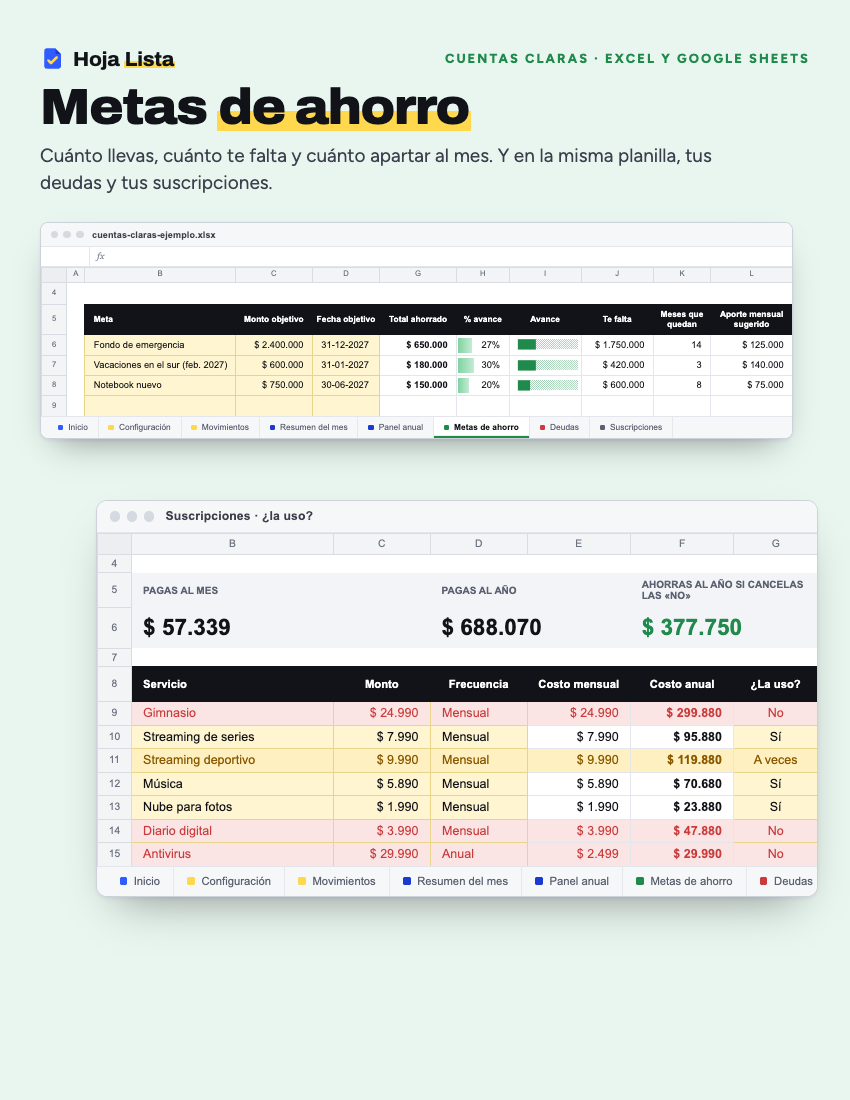
Task: Click the '$ 2.499' costo mensual cell
Action: pos(579,854)
